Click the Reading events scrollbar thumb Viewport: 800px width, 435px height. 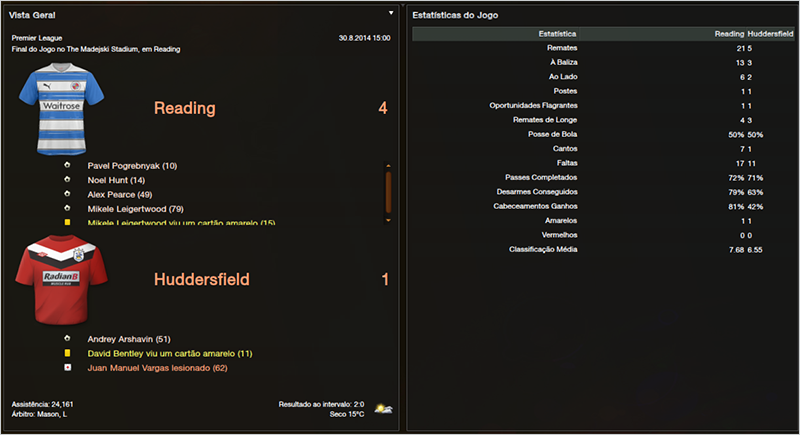pyautogui.click(x=388, y=188)
